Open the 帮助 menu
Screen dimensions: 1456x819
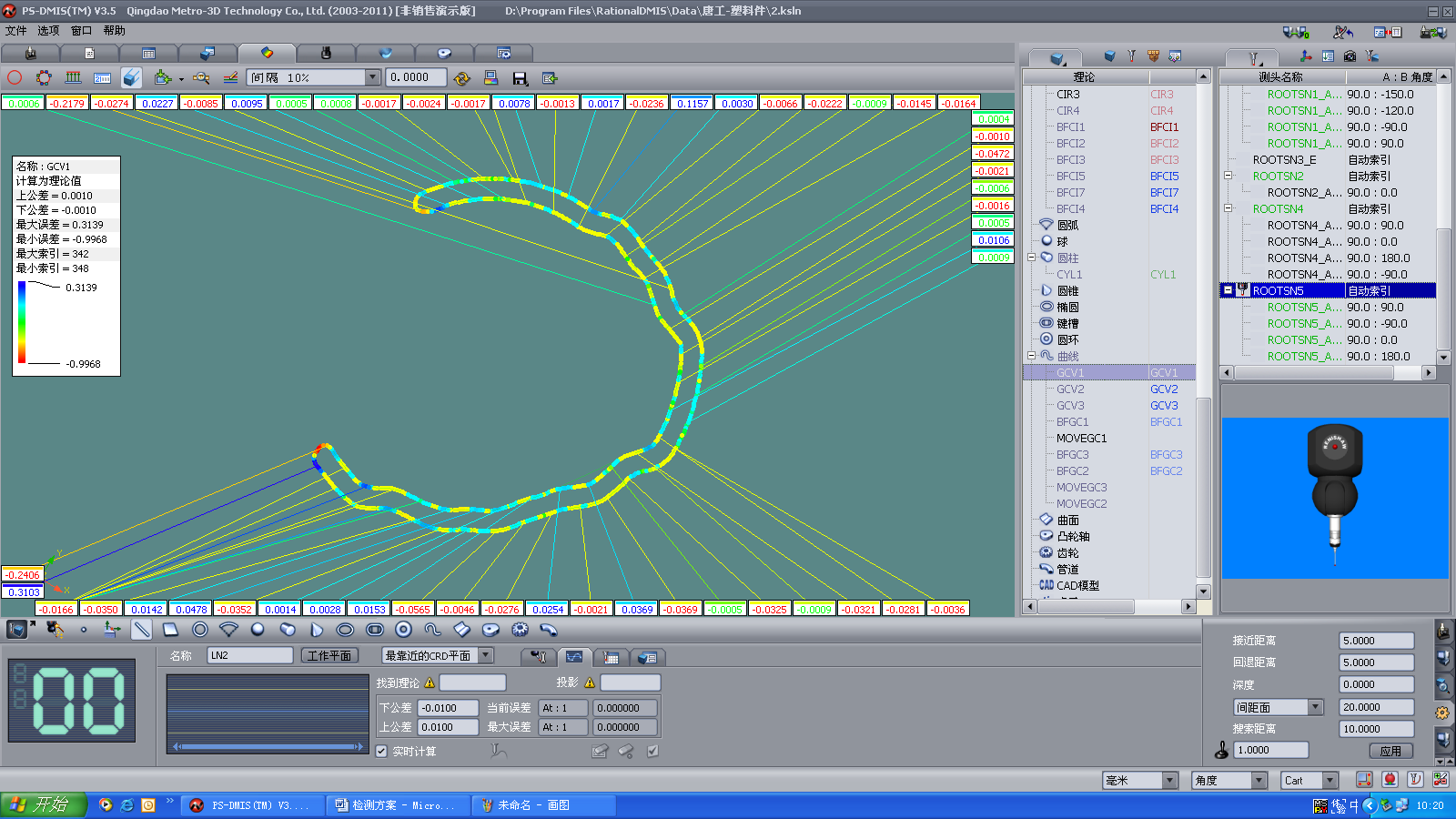114,31
